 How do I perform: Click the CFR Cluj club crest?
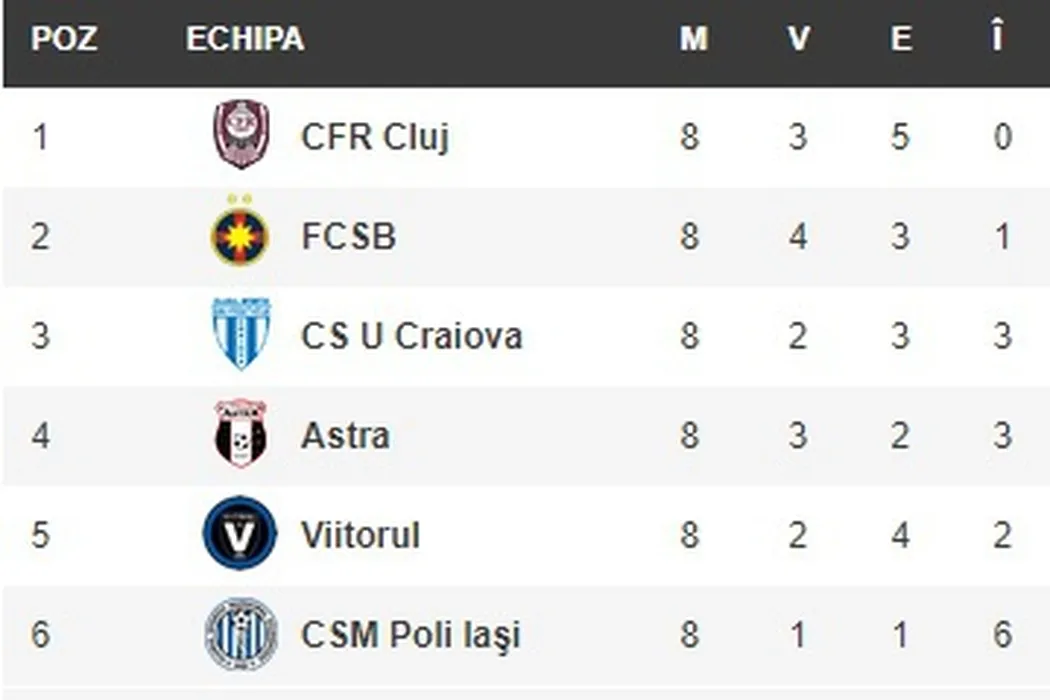pos(241,134)
